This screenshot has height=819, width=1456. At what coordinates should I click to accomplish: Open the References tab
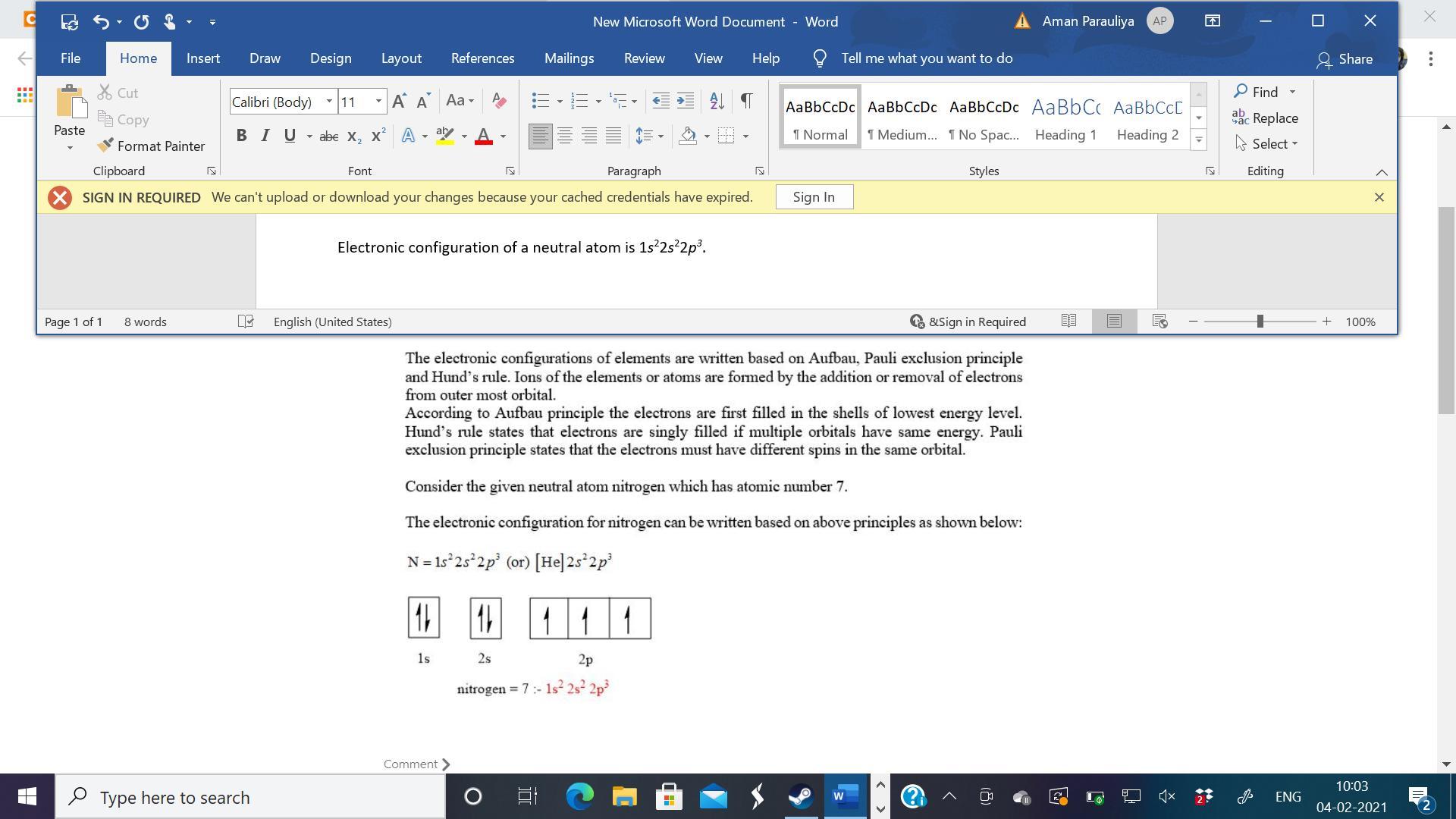click(482, 58)
